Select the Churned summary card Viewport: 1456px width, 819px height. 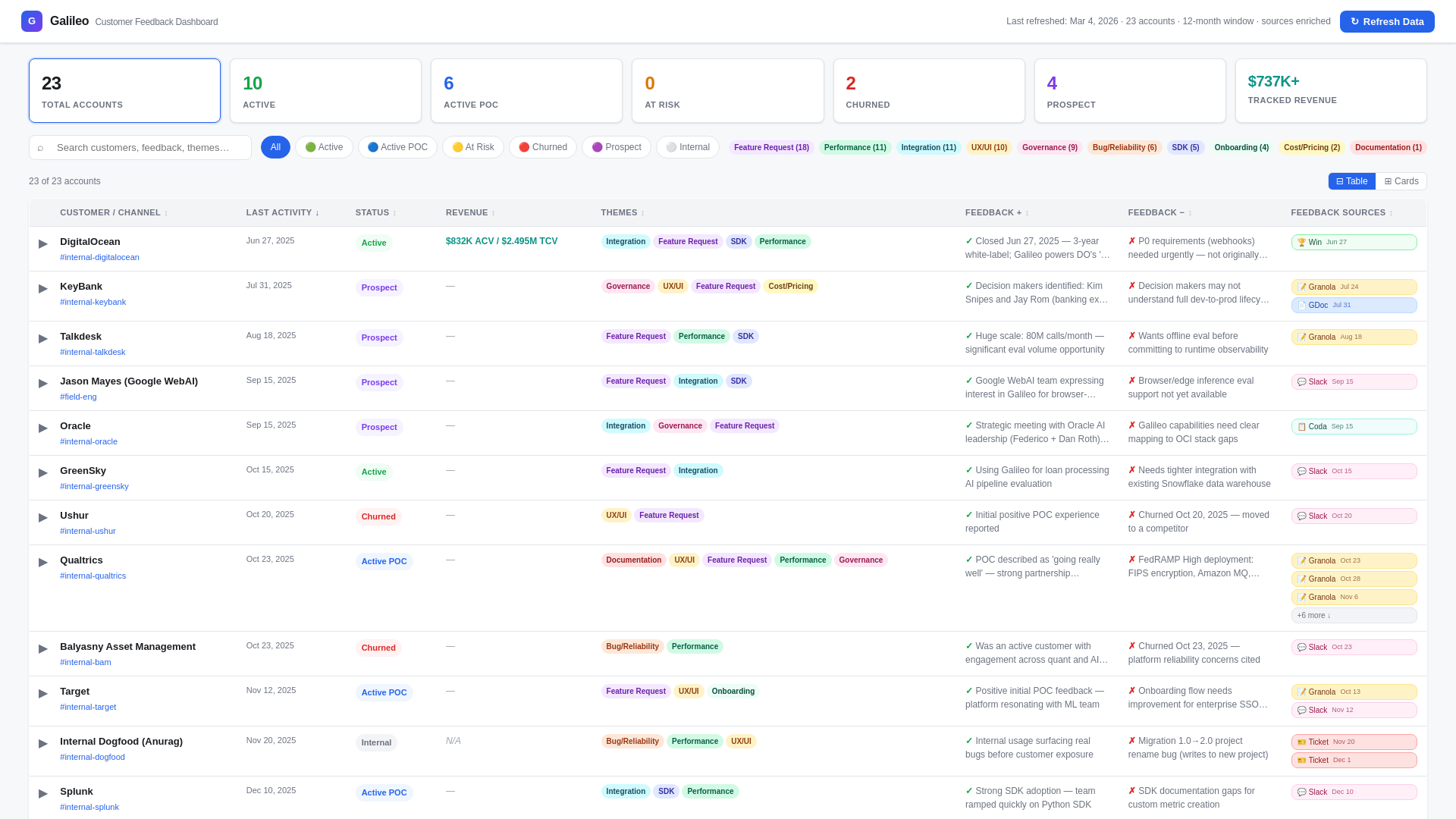(x=929, y=91)
